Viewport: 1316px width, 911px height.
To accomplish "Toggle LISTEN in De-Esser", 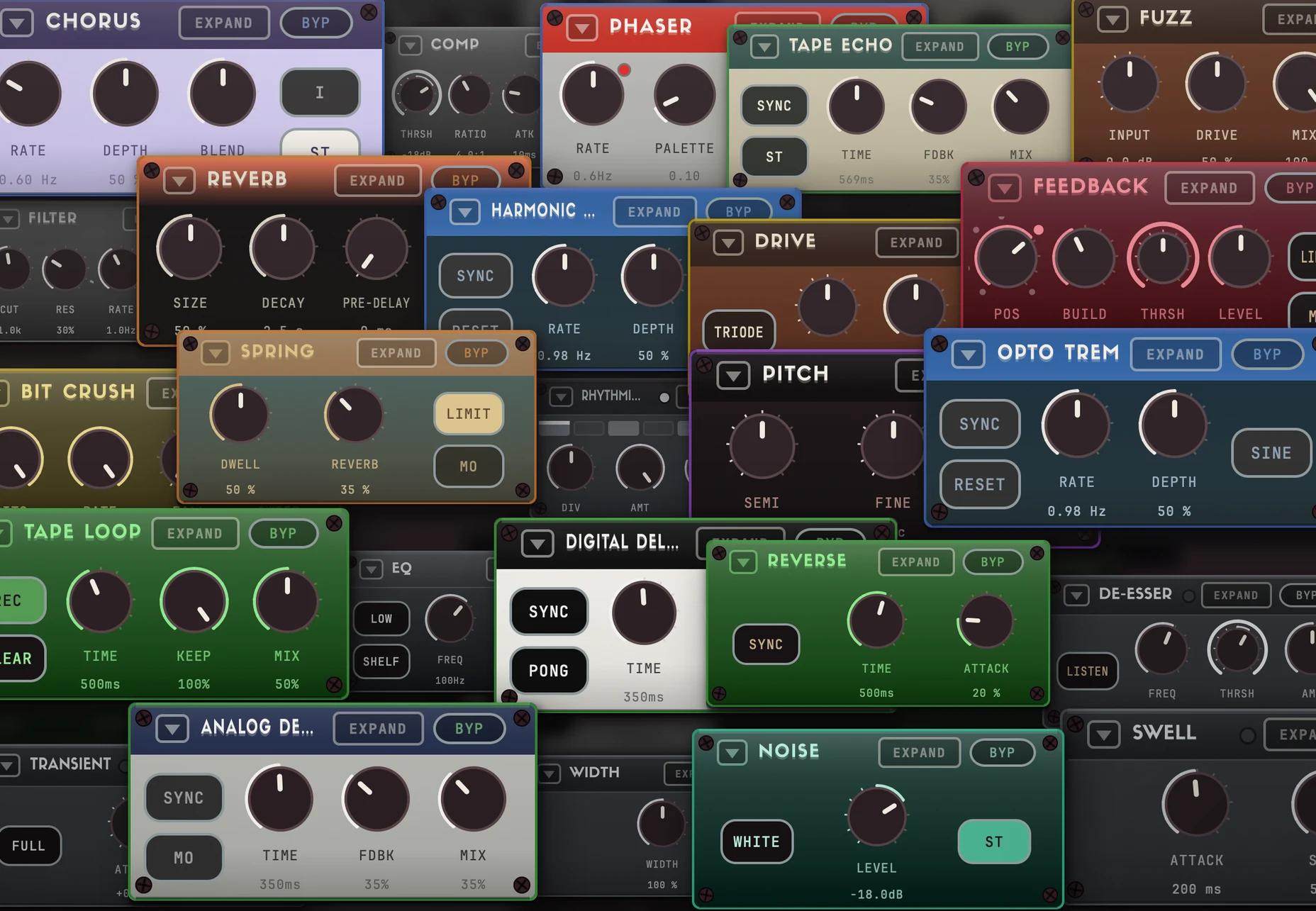I will click(1088, 671).
